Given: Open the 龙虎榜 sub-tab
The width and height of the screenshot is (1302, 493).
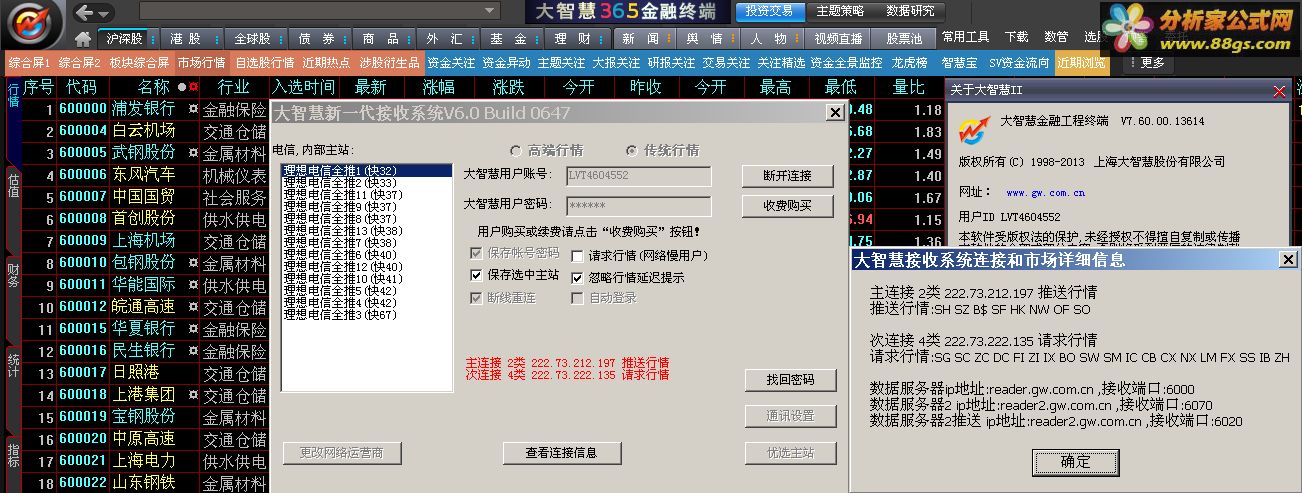Looking at the screenshot, I should (x=910, y=62).
